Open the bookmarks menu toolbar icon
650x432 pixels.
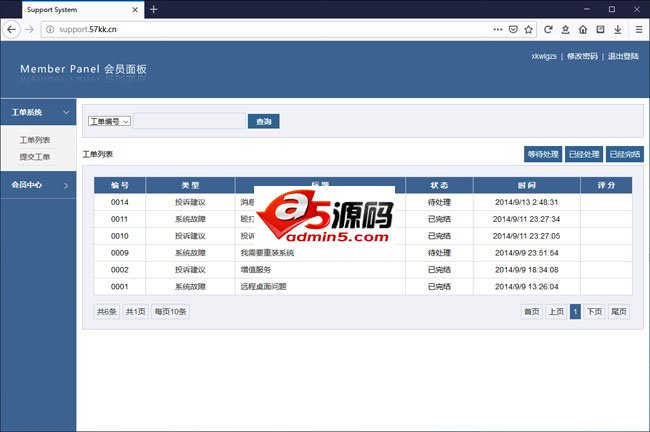[565, 29]
